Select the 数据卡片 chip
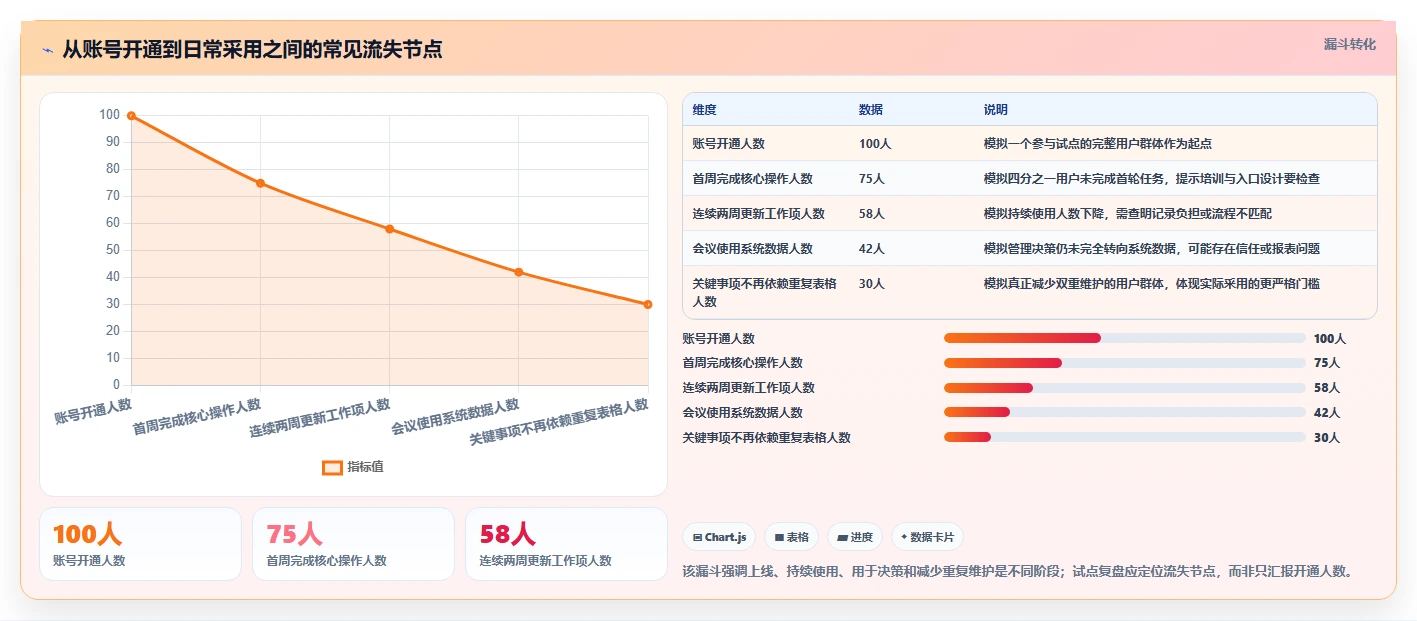The image size is (1417, 621). tap(927, 537)
